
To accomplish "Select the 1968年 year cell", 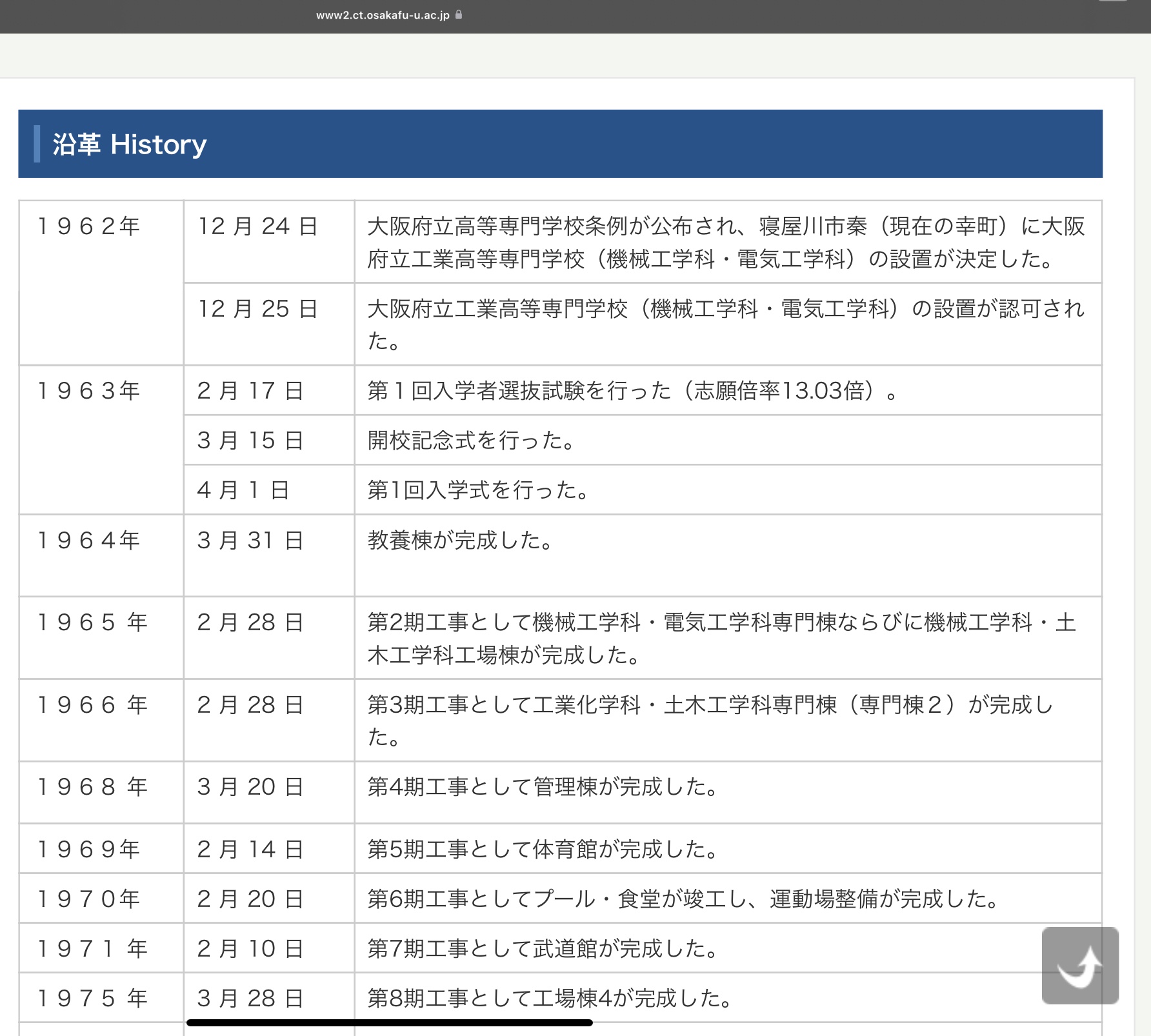I will click(101, 792).
